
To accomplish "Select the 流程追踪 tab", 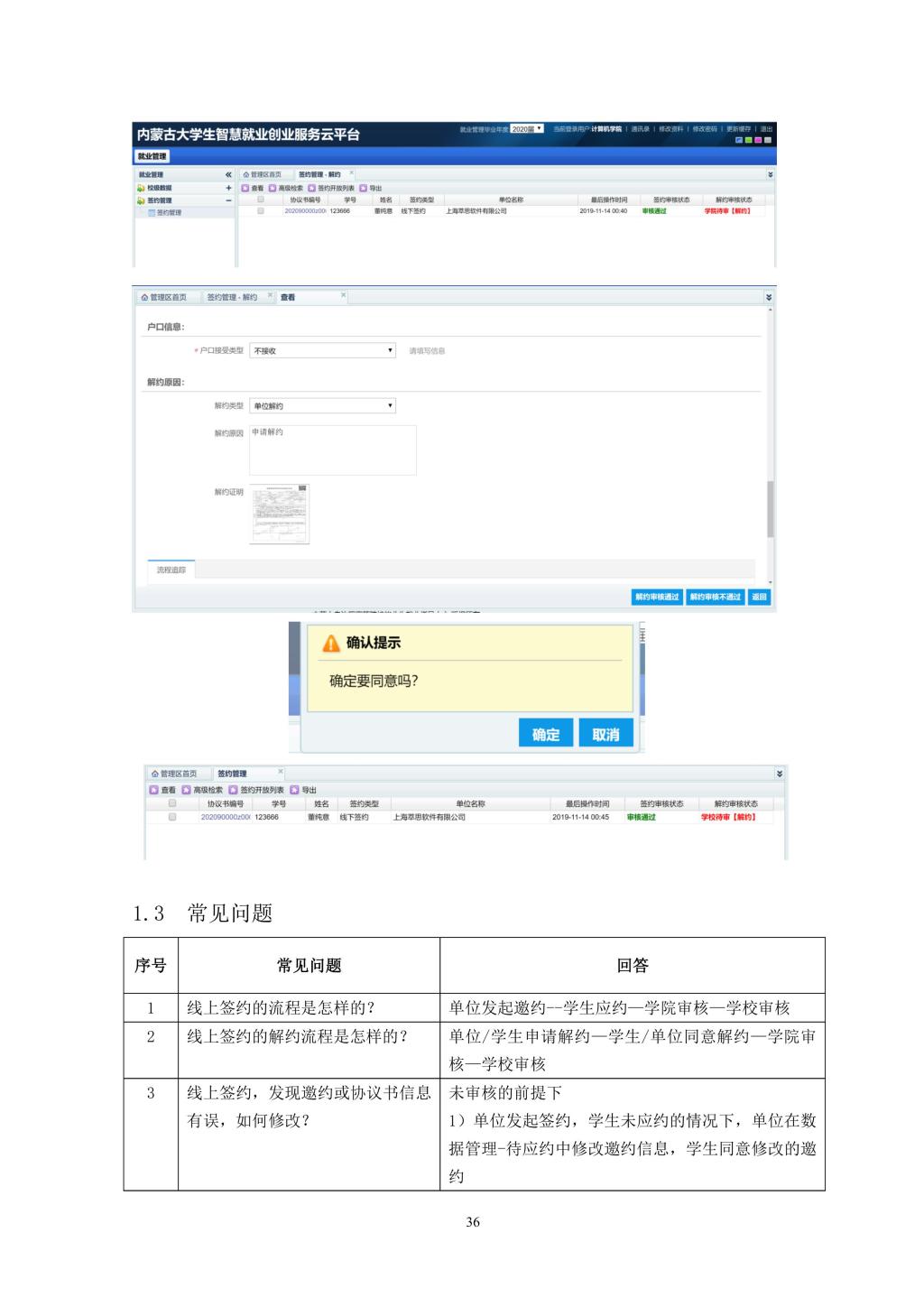I will pyautogui.click(x=171, y=570).
